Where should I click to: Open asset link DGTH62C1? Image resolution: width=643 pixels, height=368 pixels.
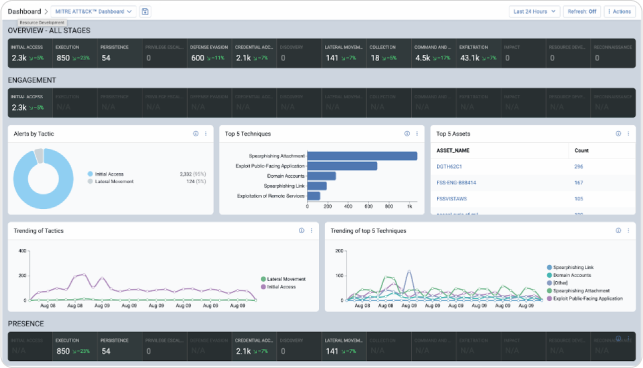click(449, 167)
